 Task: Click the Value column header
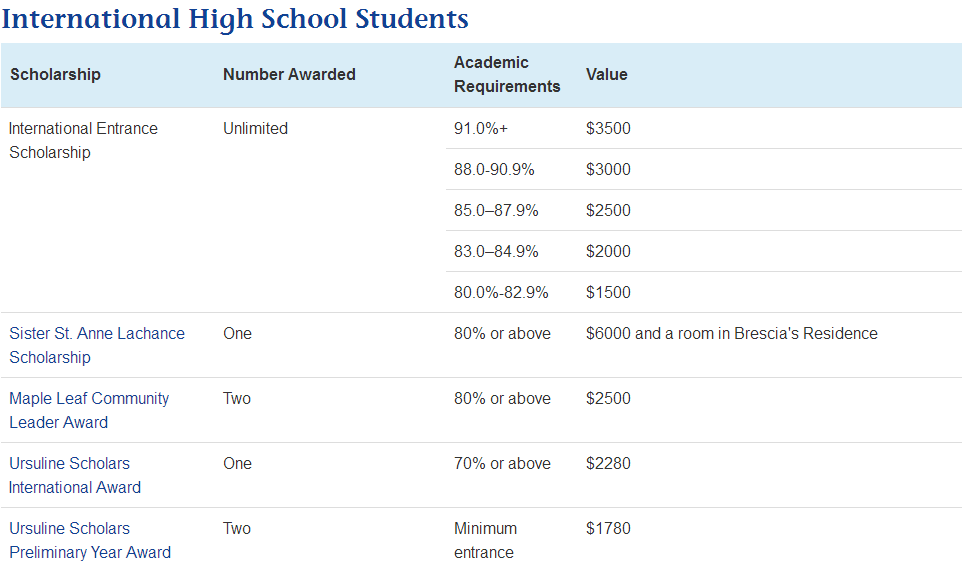607,75
